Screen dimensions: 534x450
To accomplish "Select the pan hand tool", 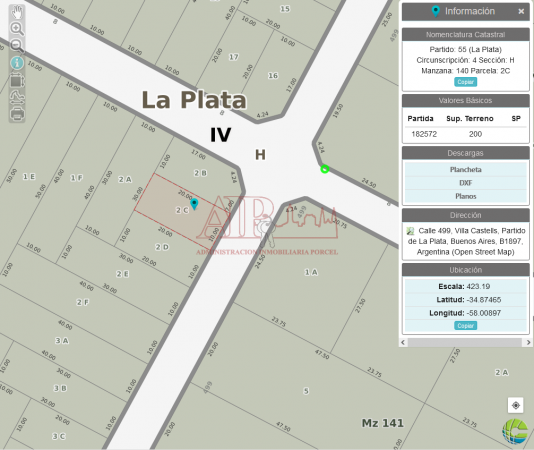I will pyautogui.click(x=17, y=12).
